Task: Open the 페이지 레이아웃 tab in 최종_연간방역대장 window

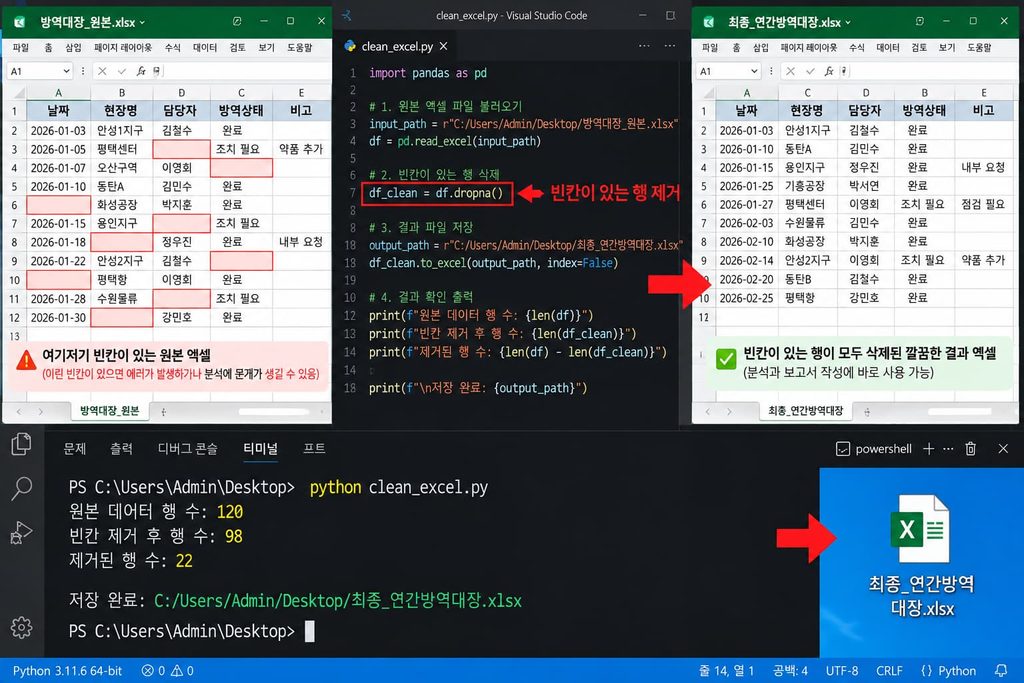Action: pyautogui.click(x=808, y=48)
